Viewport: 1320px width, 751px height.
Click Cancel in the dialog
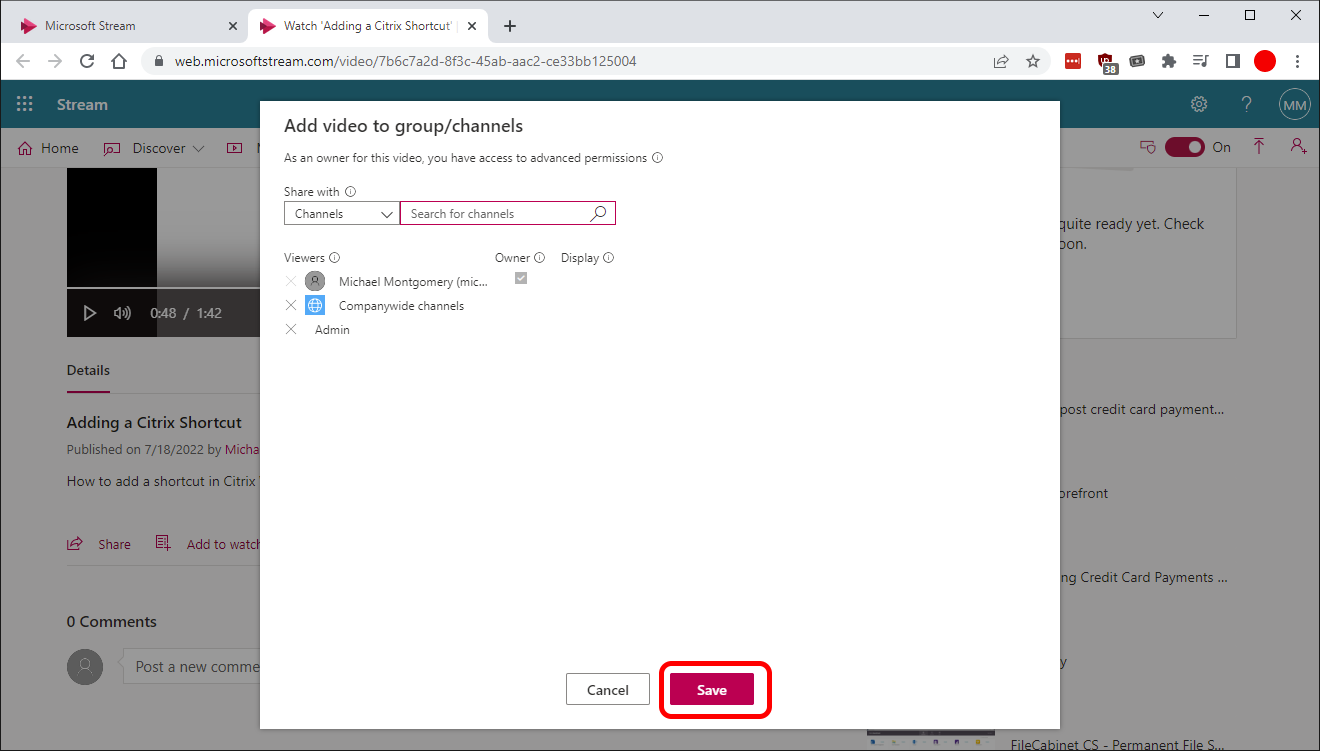coord(607,690)
